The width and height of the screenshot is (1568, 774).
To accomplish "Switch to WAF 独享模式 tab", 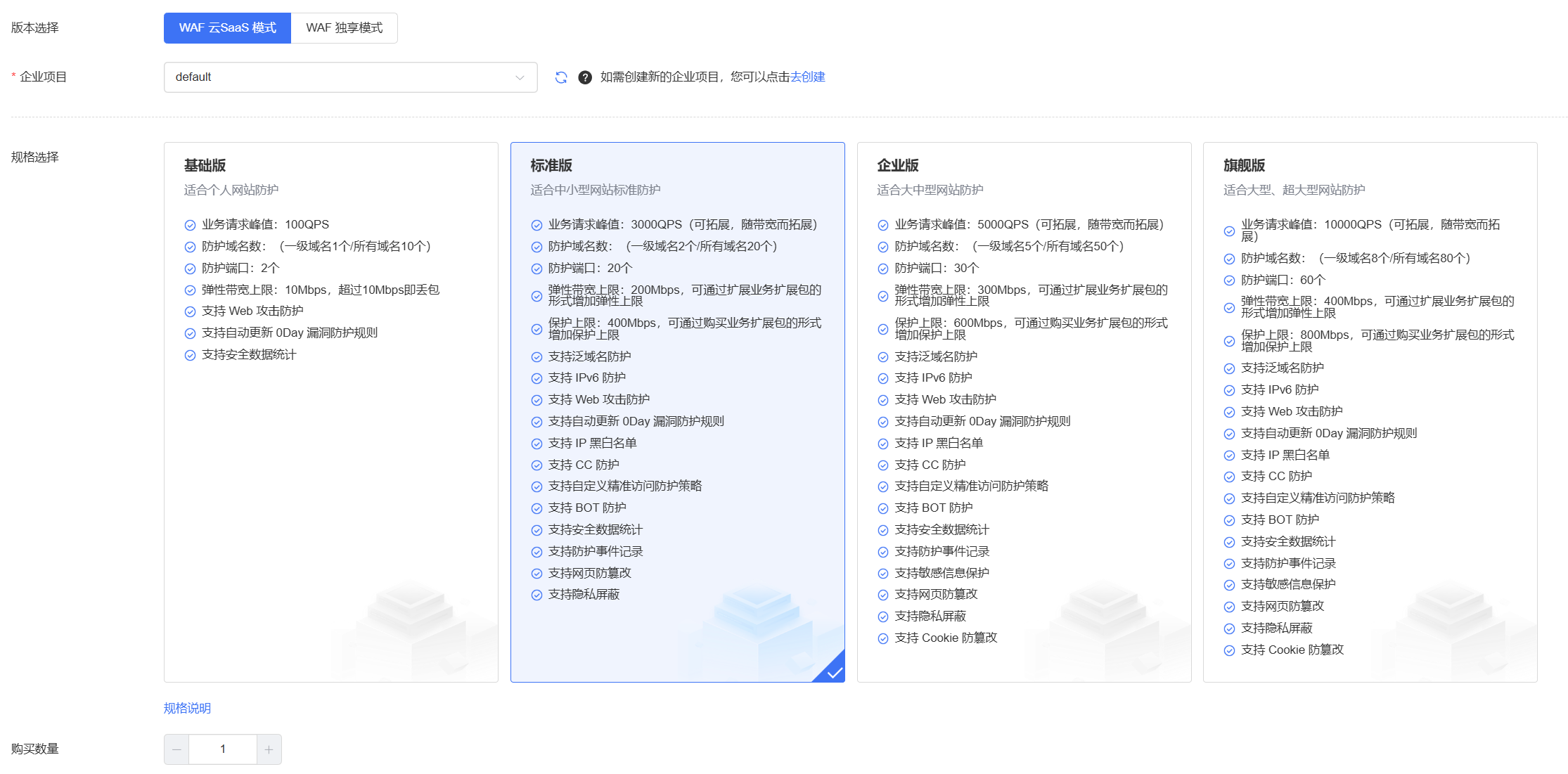I will 344,28.
